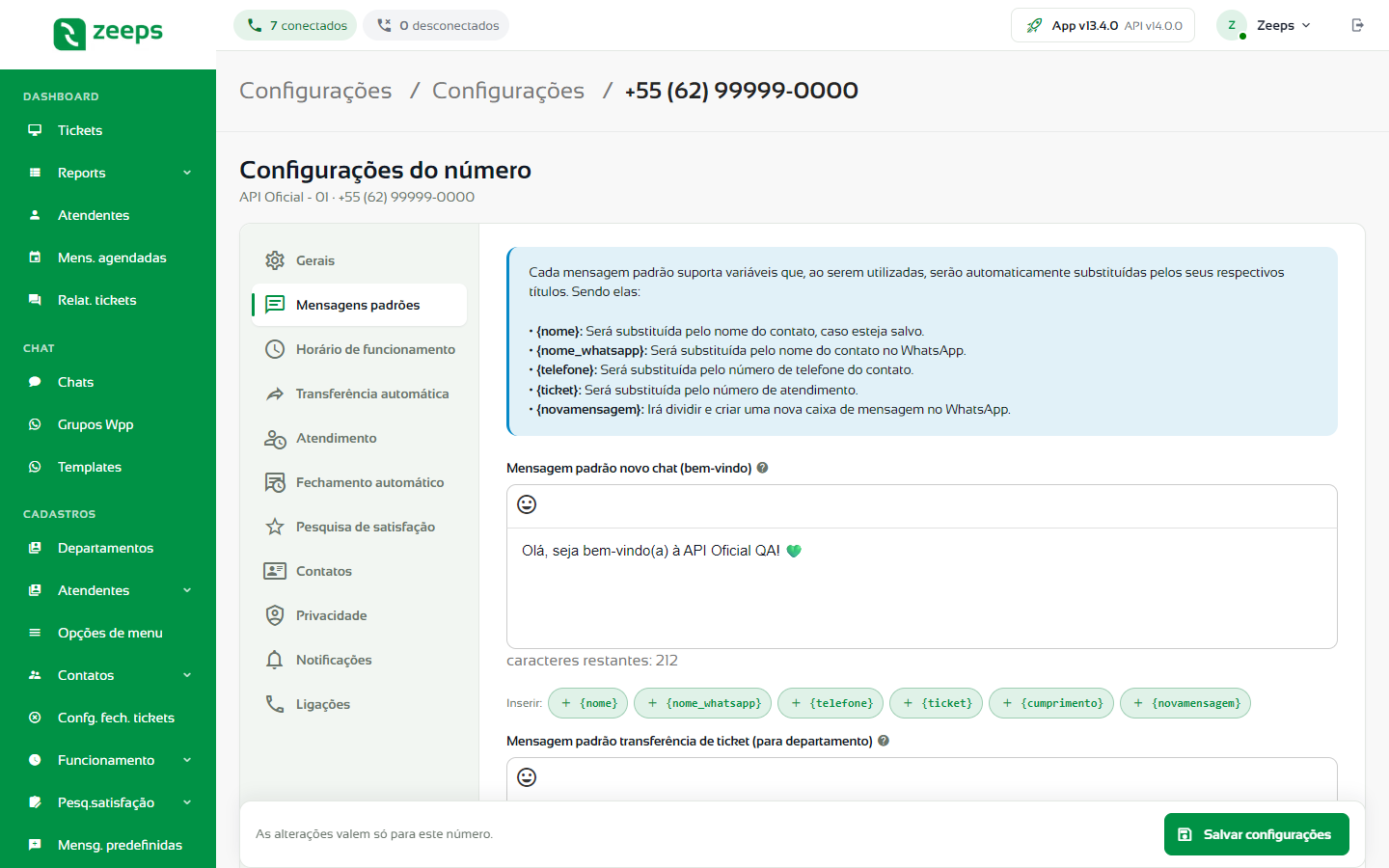The height and width of the screenshot is (868, 1389).
Task: Click the Pesquisa de satisfação star icon
Action: 275,527
